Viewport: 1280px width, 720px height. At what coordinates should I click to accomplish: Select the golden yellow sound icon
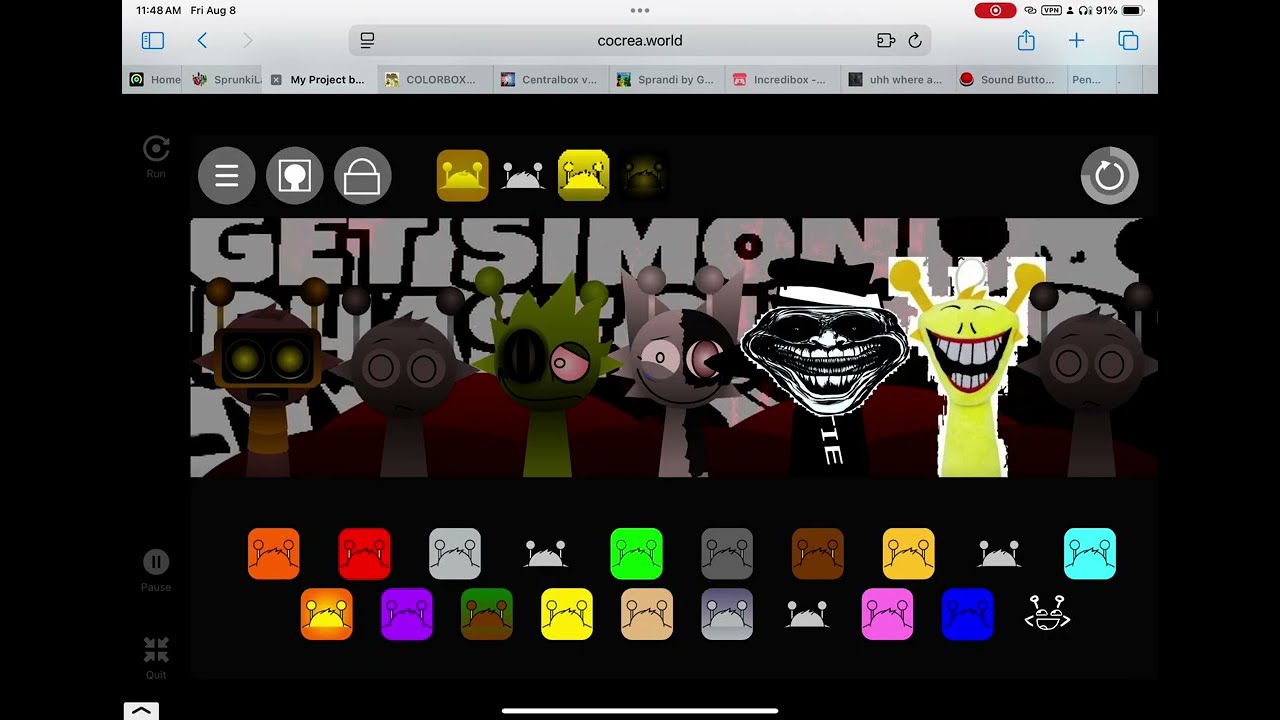click(909, 554)
